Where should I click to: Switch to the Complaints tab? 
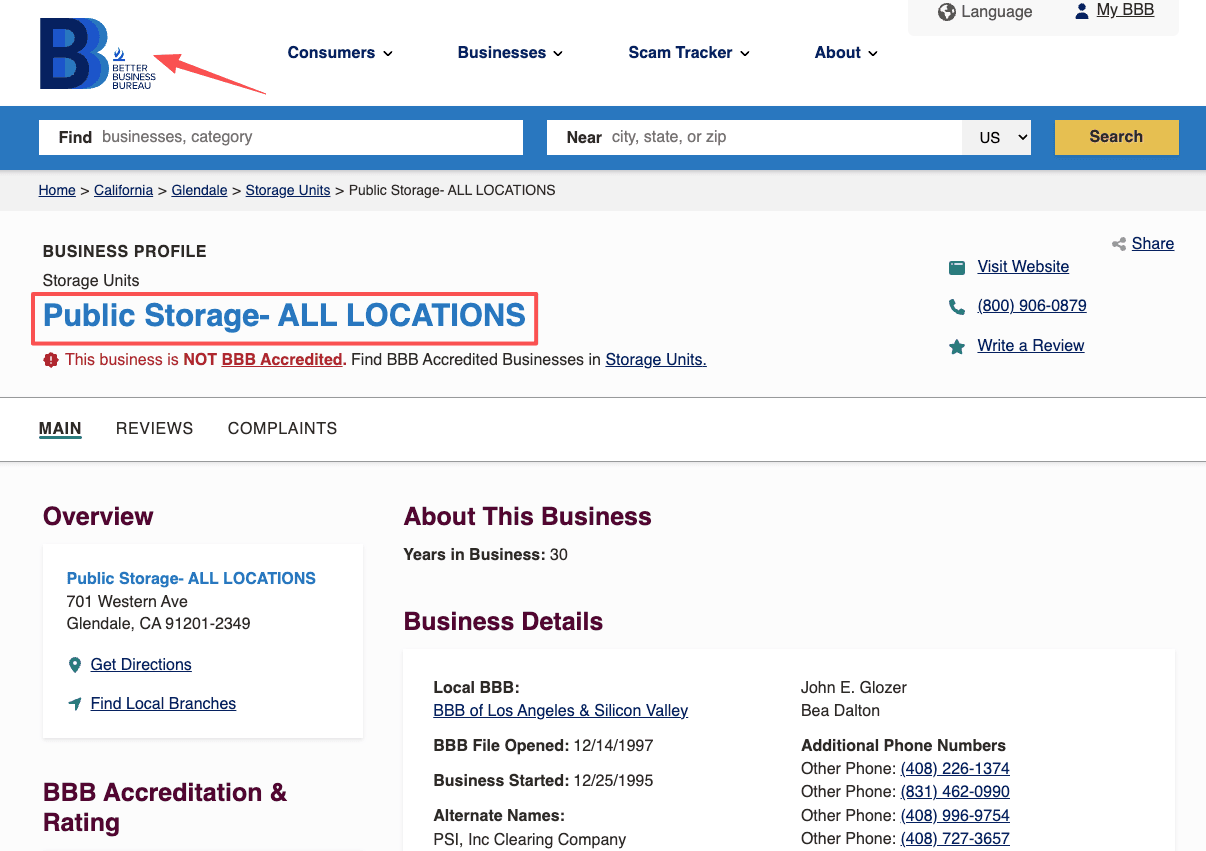(282, 428)
